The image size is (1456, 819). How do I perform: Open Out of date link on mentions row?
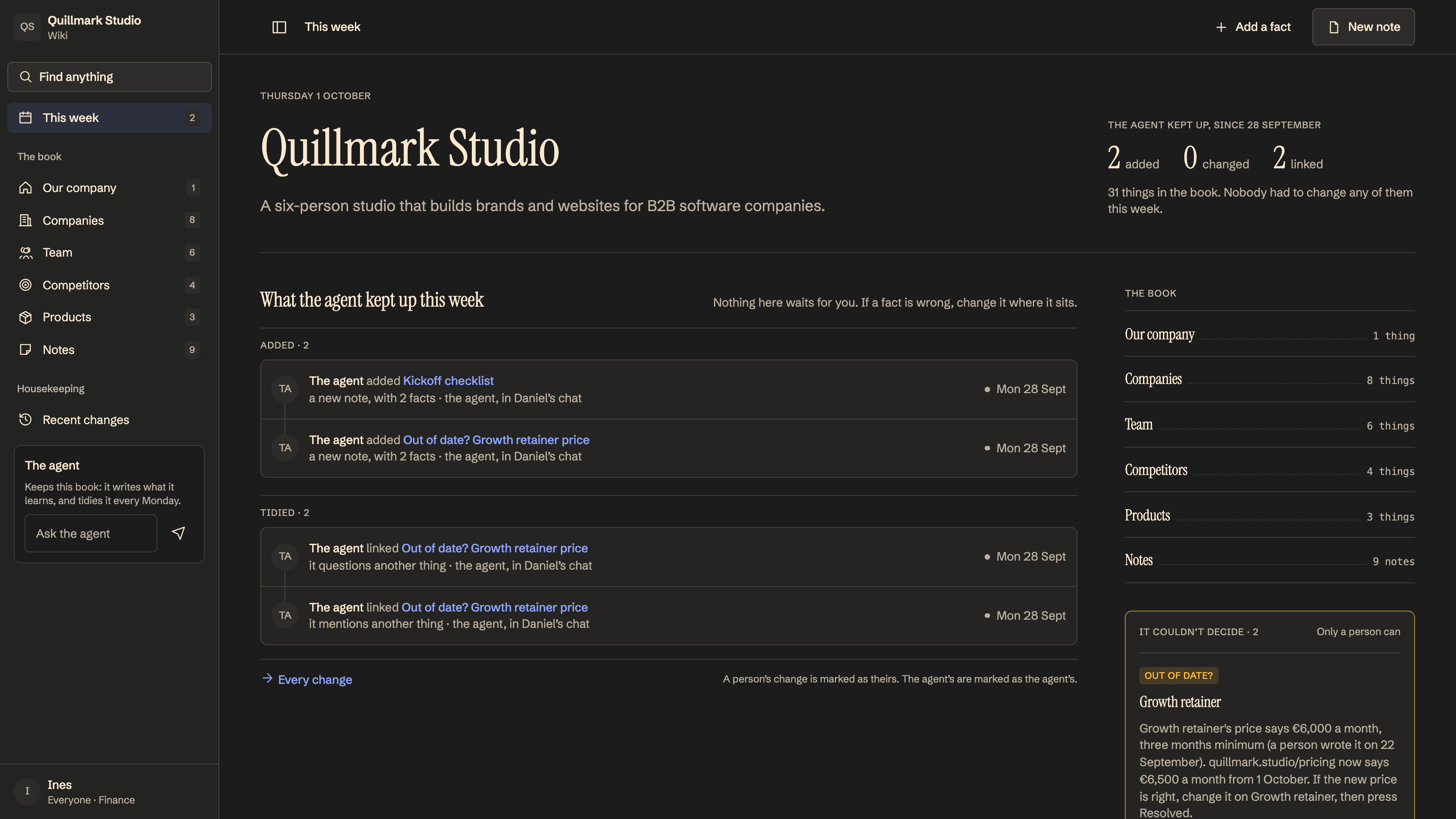(x=495, y=607)
